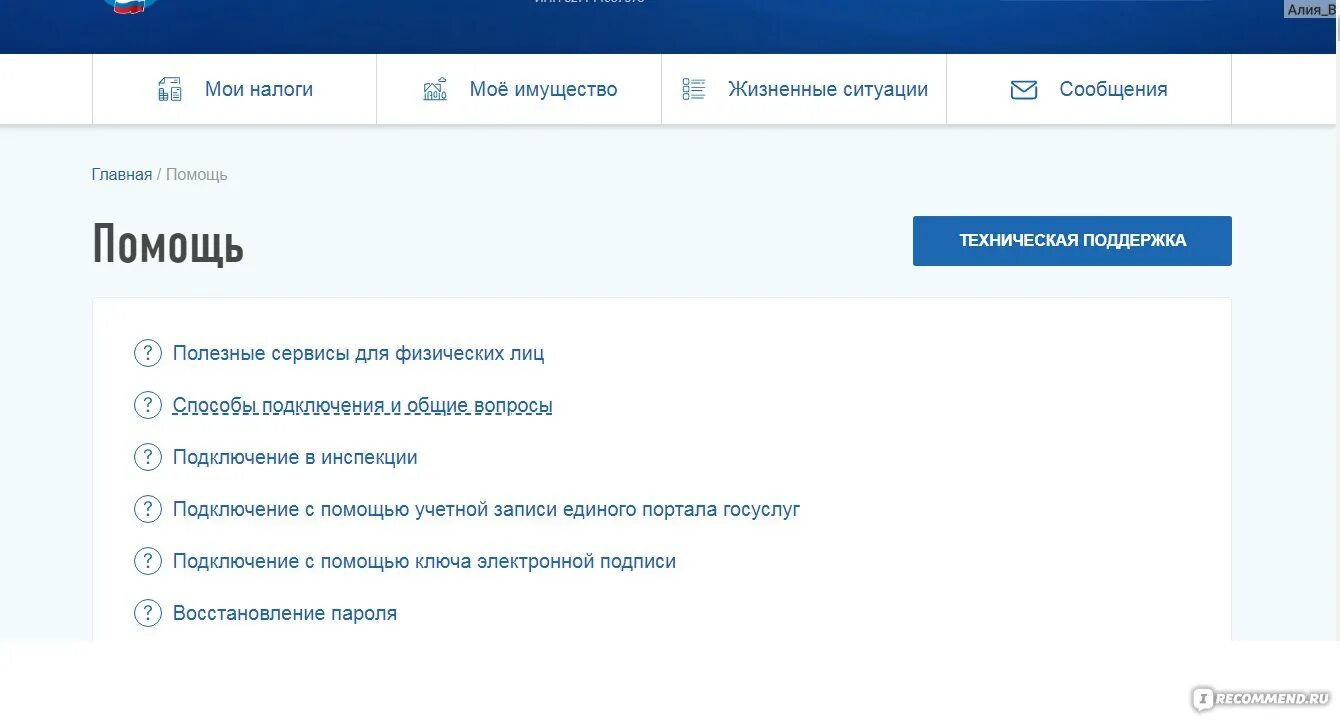This screenshot has height=720, width=1340.
Task: Click question icon beside Восстановление пароля
Action: click(x=148, y=613)
